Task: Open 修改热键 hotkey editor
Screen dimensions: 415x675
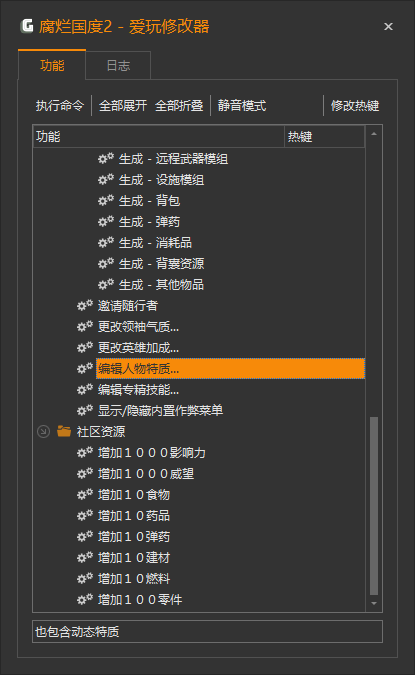Action: point(355,105)
